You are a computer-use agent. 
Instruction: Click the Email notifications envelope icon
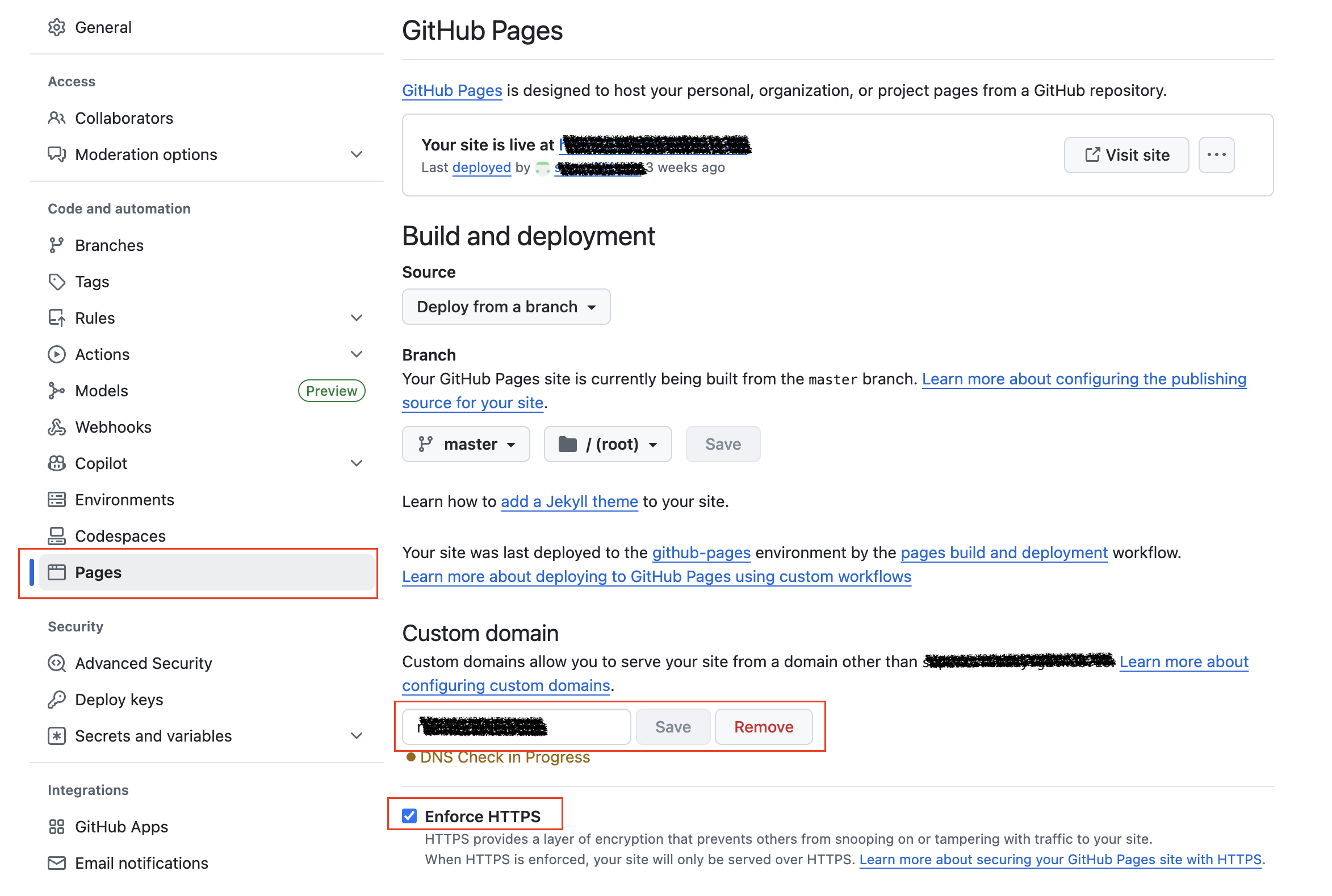[x=57, y=864]
